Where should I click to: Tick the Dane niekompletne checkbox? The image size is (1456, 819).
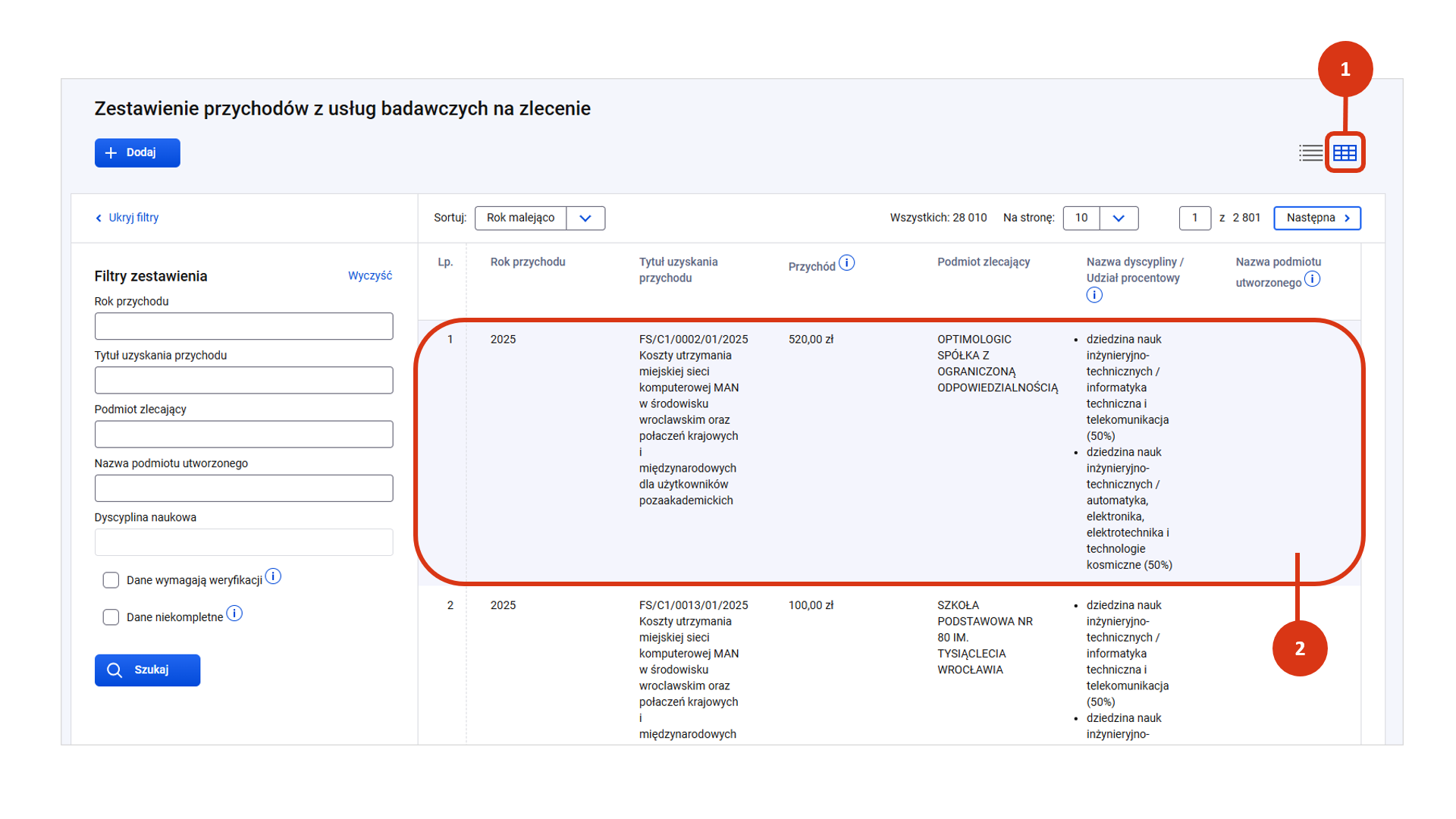click(x=111, y=617)
